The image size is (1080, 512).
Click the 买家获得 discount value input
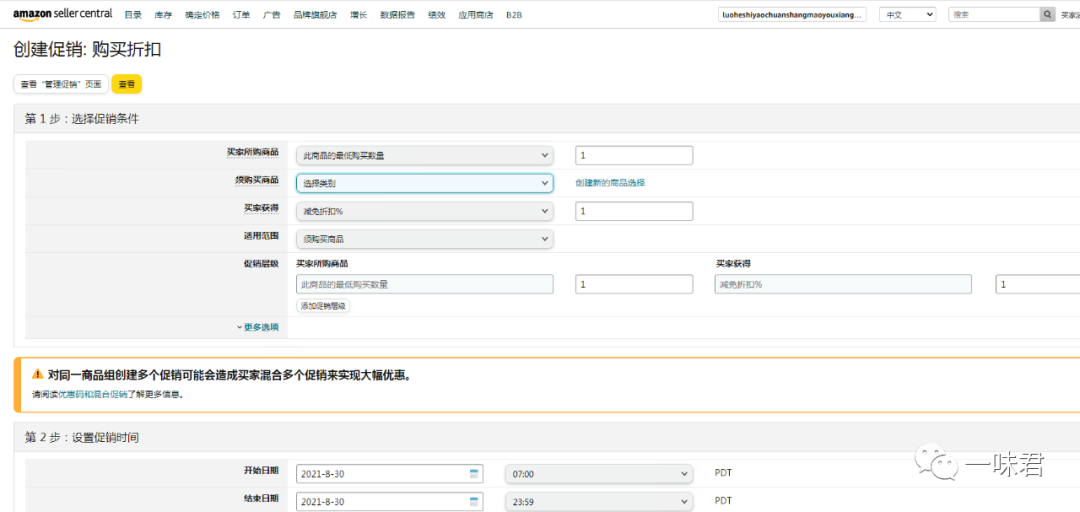coord(634,212)
